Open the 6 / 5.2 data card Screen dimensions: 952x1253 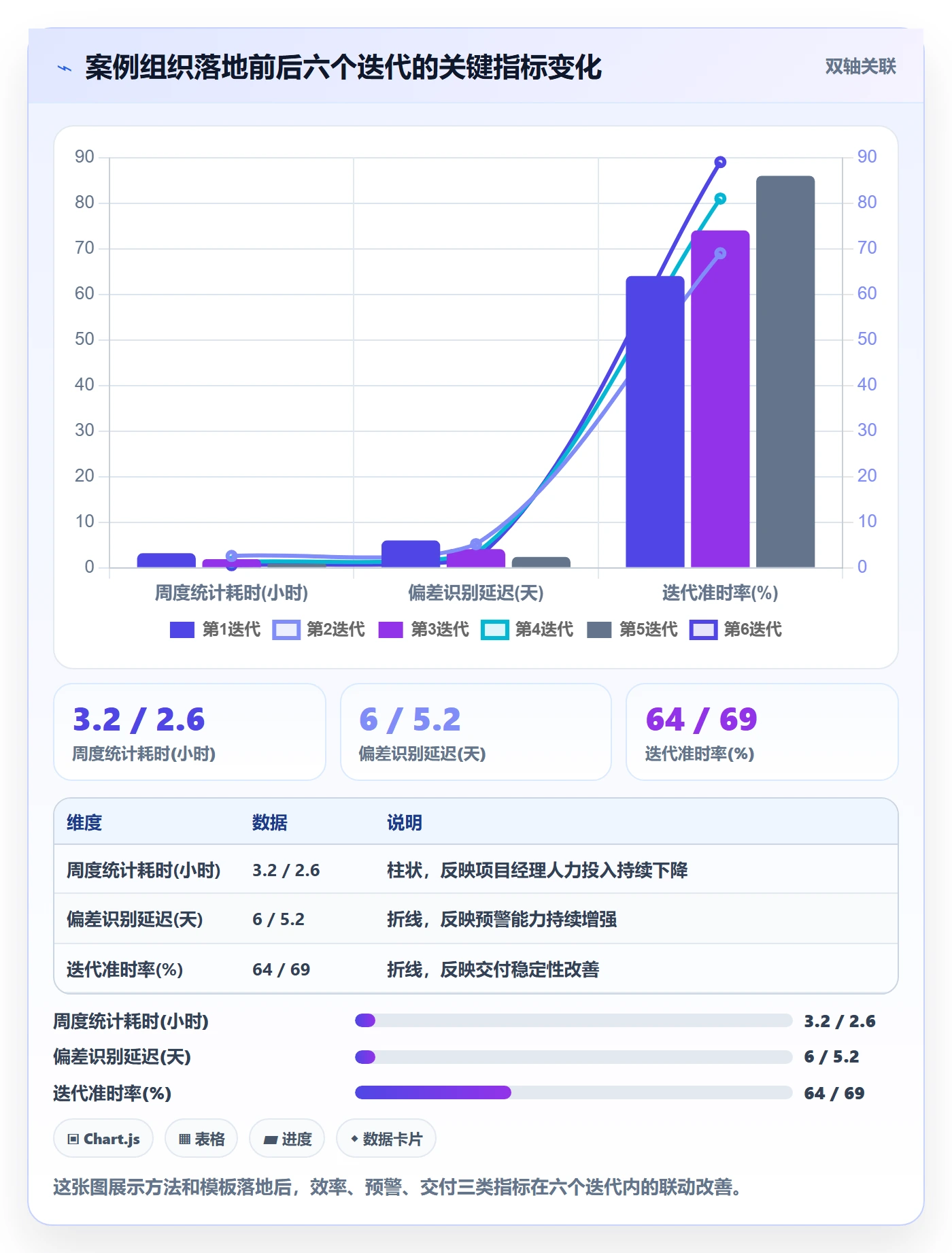coord(476,732)
